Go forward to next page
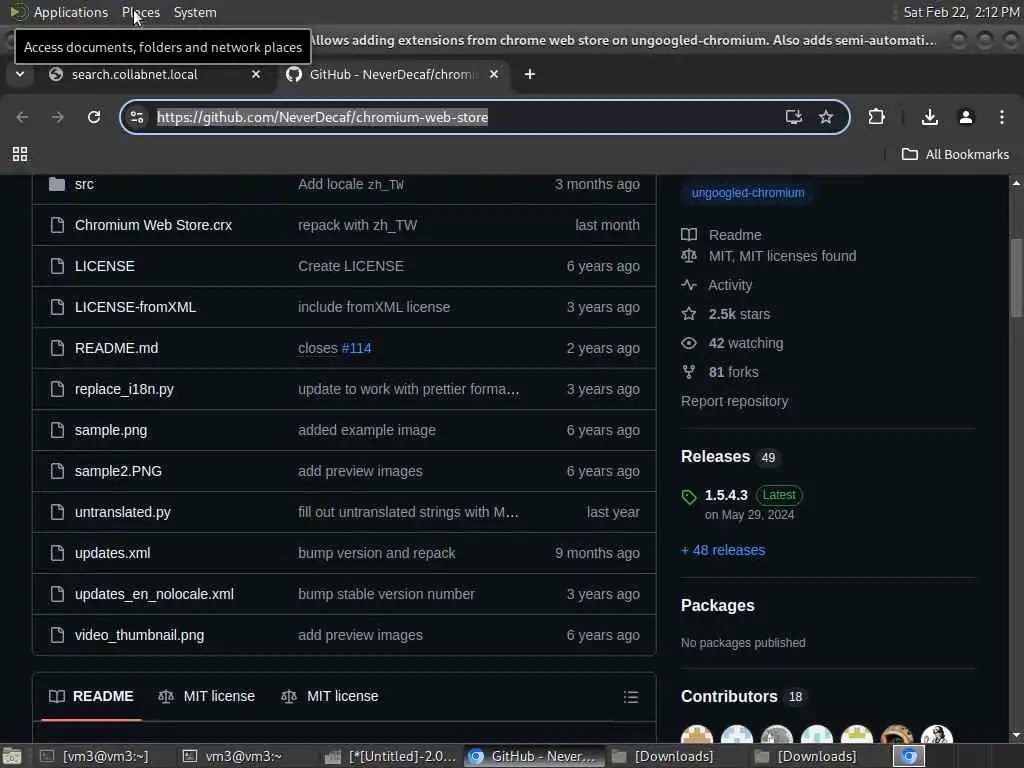This screenshot has width=1024, height=768. click(57, 117)
